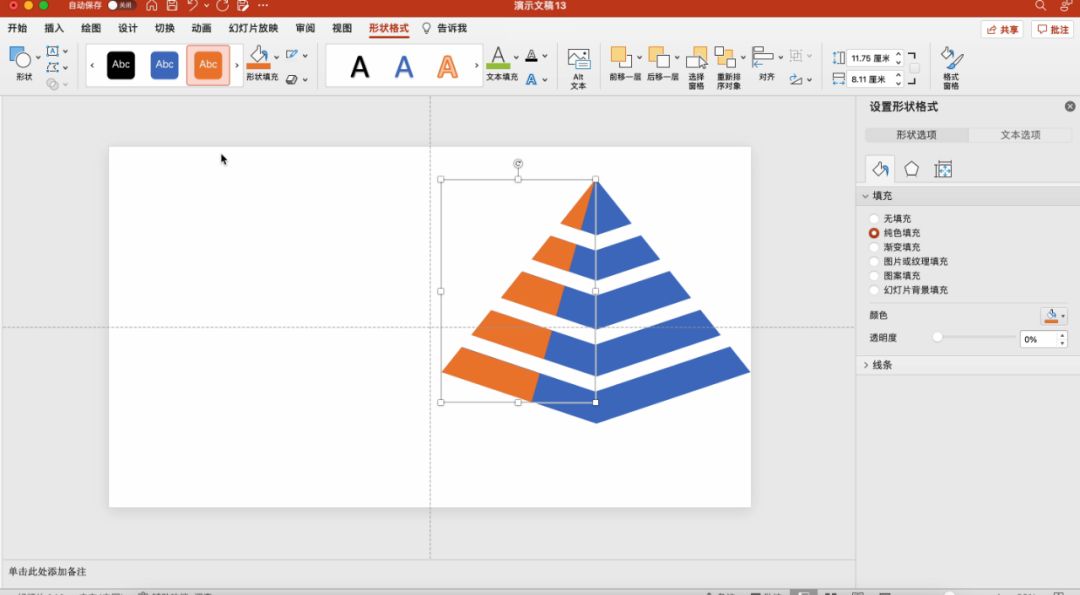This screenshot has width=1080, height=595.
Task: Click the rotate objects icon
Action: (x=796, y=80)
